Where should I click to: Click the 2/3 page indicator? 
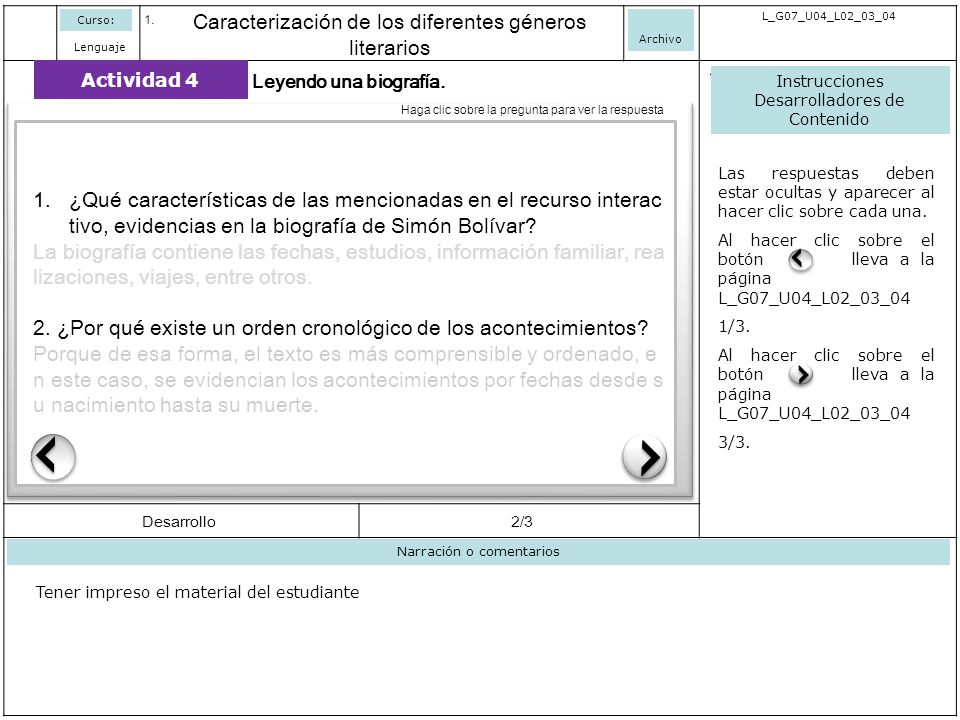click(522, 522)
